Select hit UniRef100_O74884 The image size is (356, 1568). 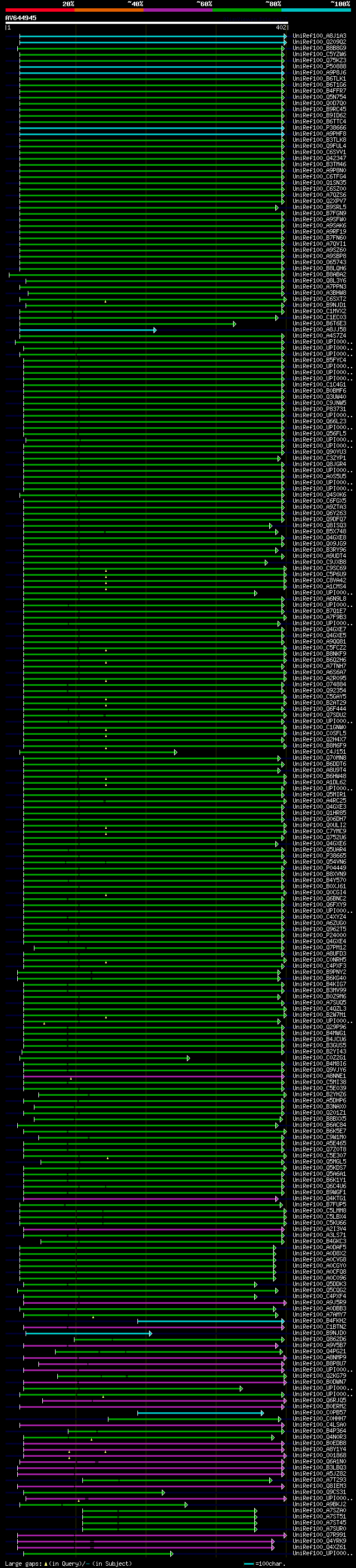319,685
